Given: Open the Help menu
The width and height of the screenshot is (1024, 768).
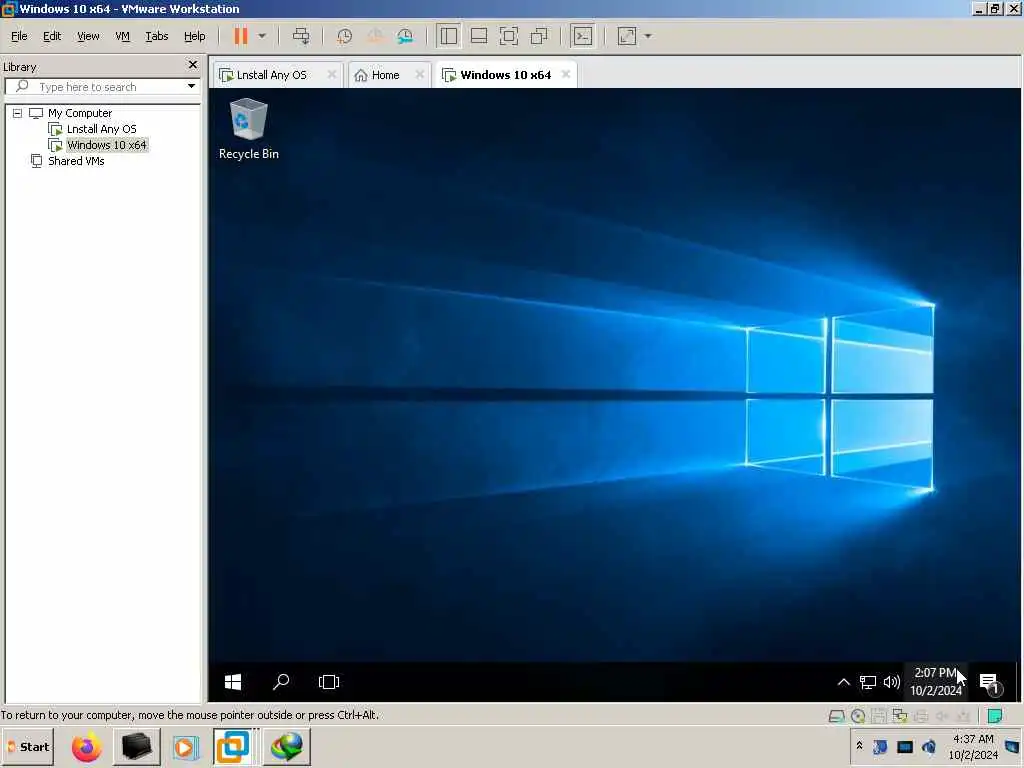Looking at the screenshot, I should (x=195, y=36).
